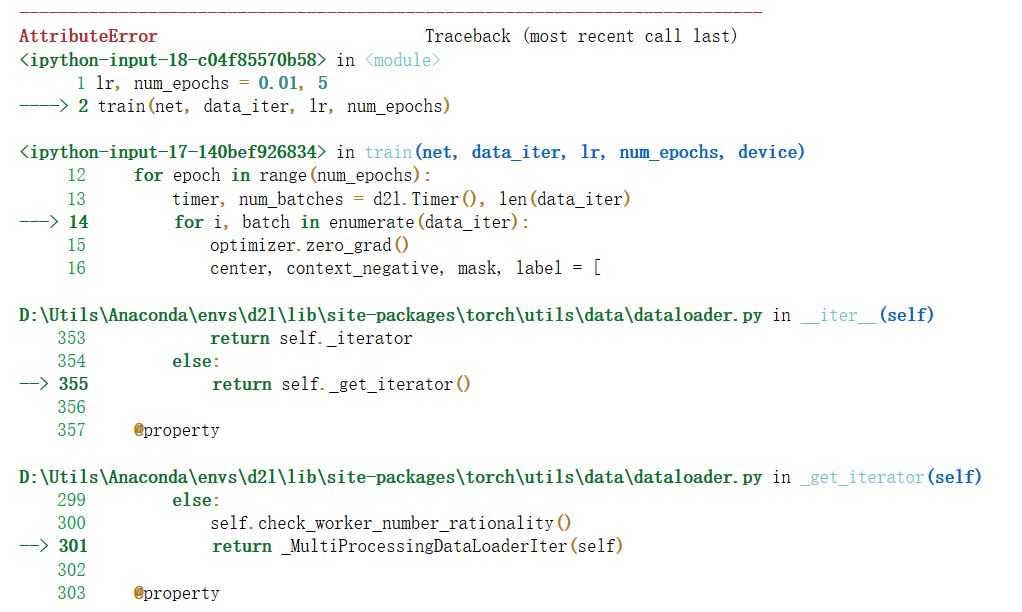Click line number 356
The image size is (1022, 612).
(72, 407)
